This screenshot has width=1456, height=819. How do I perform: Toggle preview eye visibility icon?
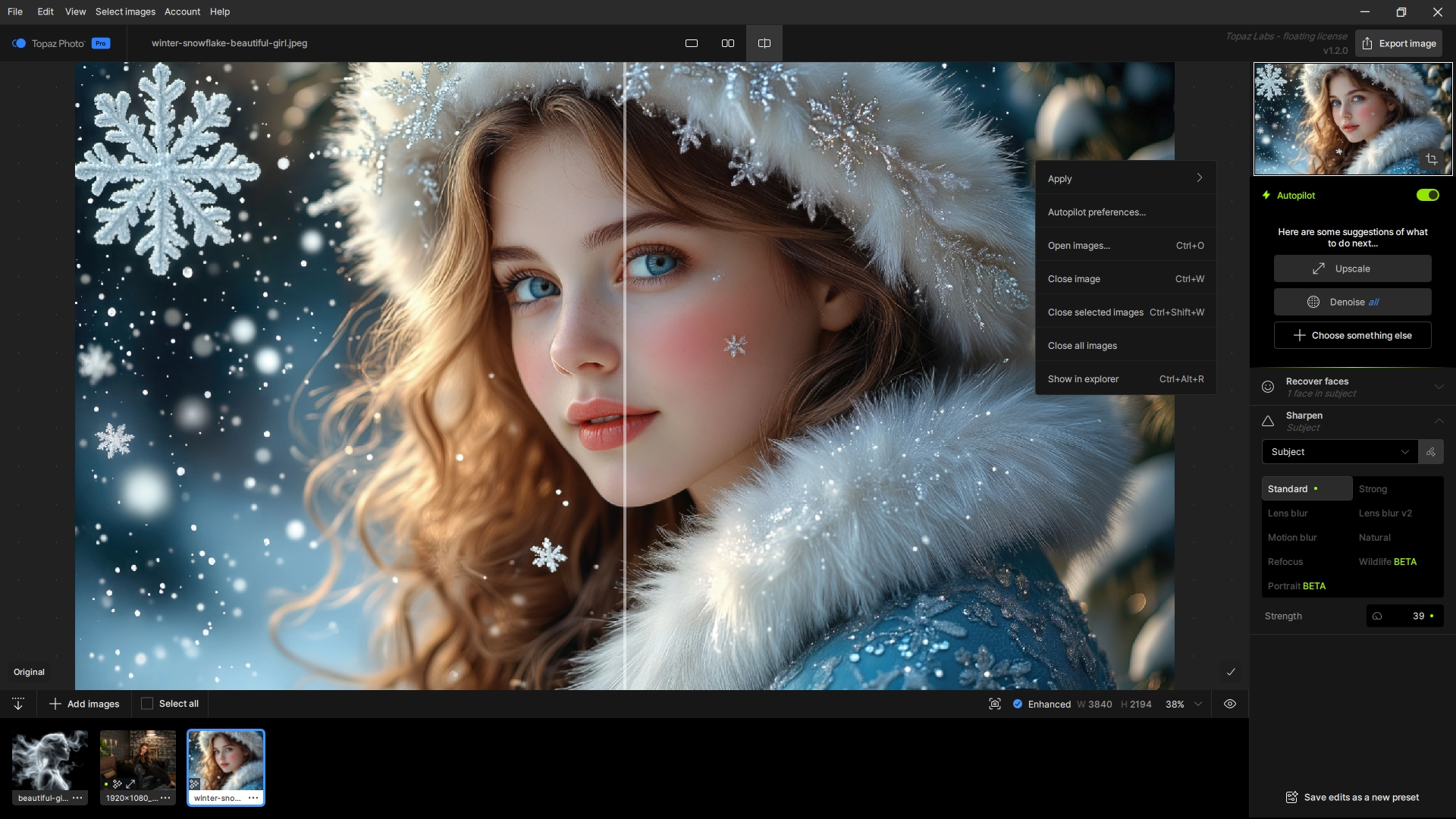tap(1230, 704)
